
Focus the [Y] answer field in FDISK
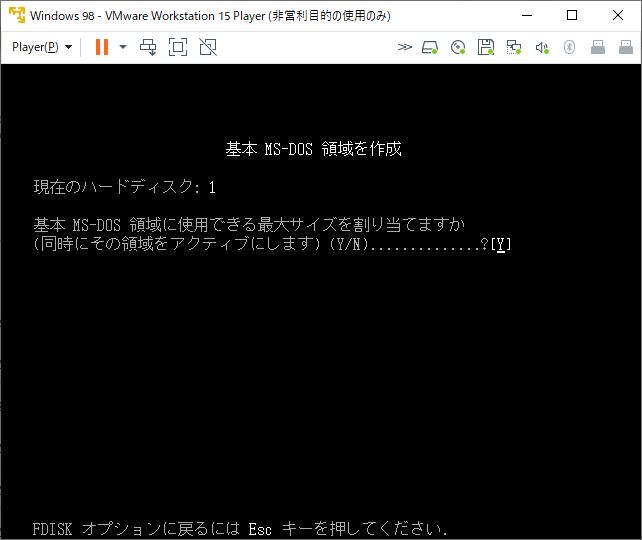tap(500, 244)
